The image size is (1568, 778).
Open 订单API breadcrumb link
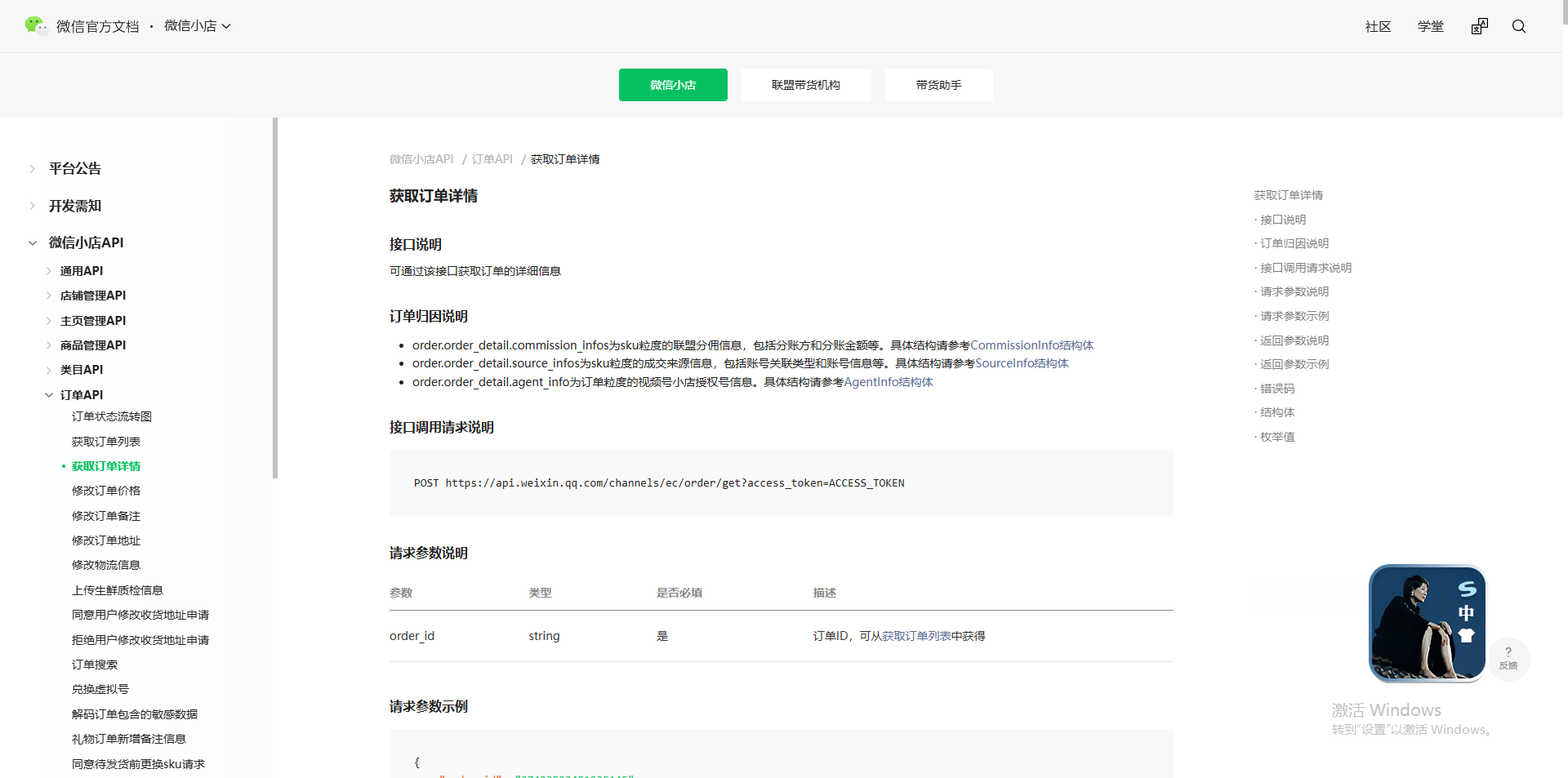click(492, 159)
